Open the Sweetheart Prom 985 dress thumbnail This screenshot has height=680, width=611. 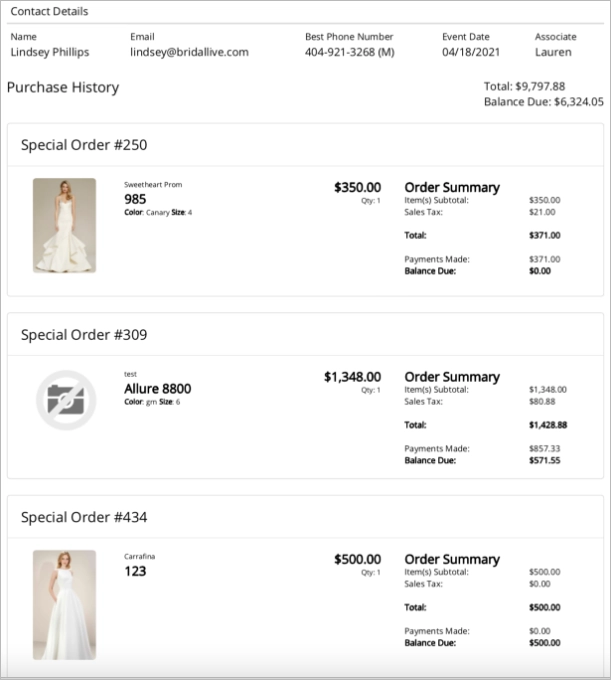tap(64, 225)
